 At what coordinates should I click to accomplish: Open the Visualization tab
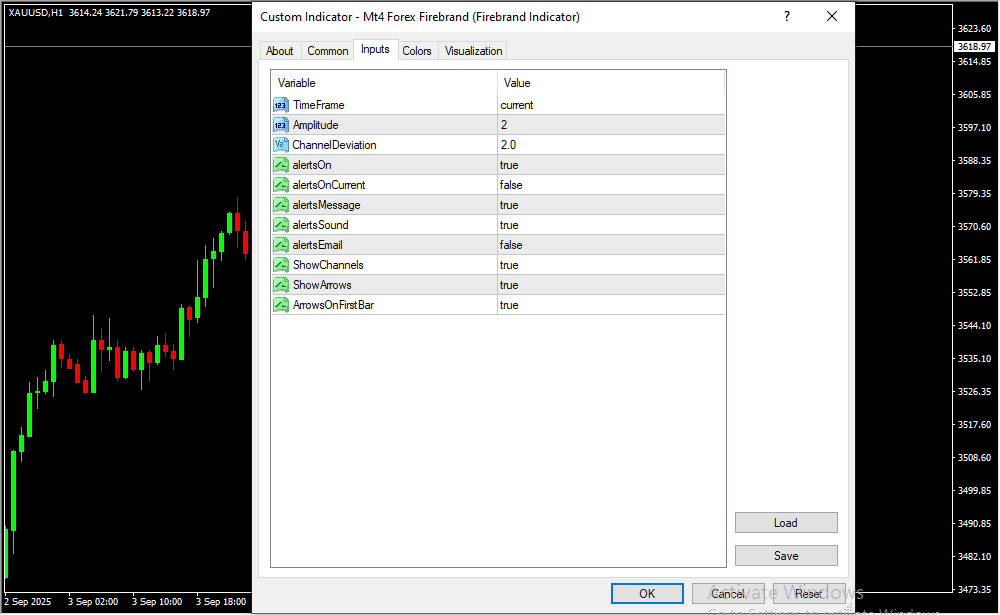pyautogui.click(x=474, y=51)
